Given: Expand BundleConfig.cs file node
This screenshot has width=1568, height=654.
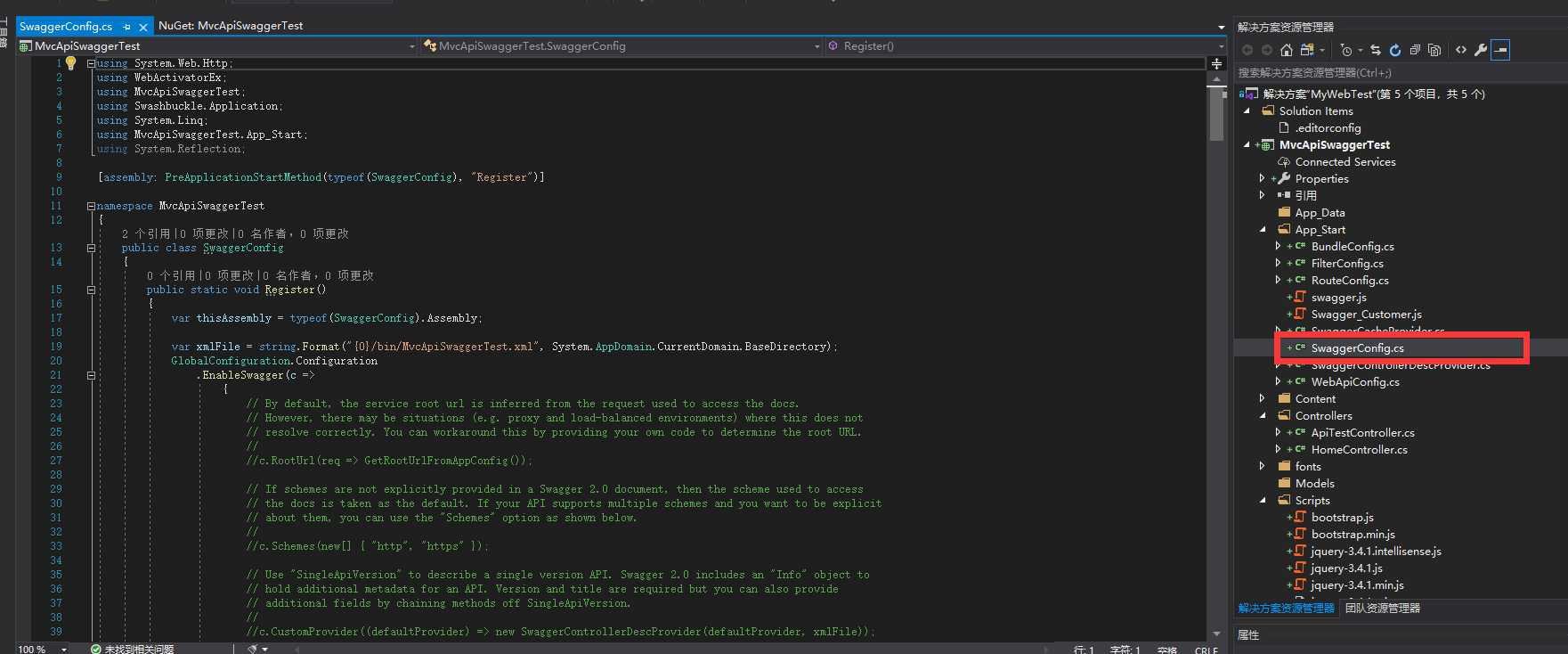Looking at the screenshot, I should (x=1278, y=246).
